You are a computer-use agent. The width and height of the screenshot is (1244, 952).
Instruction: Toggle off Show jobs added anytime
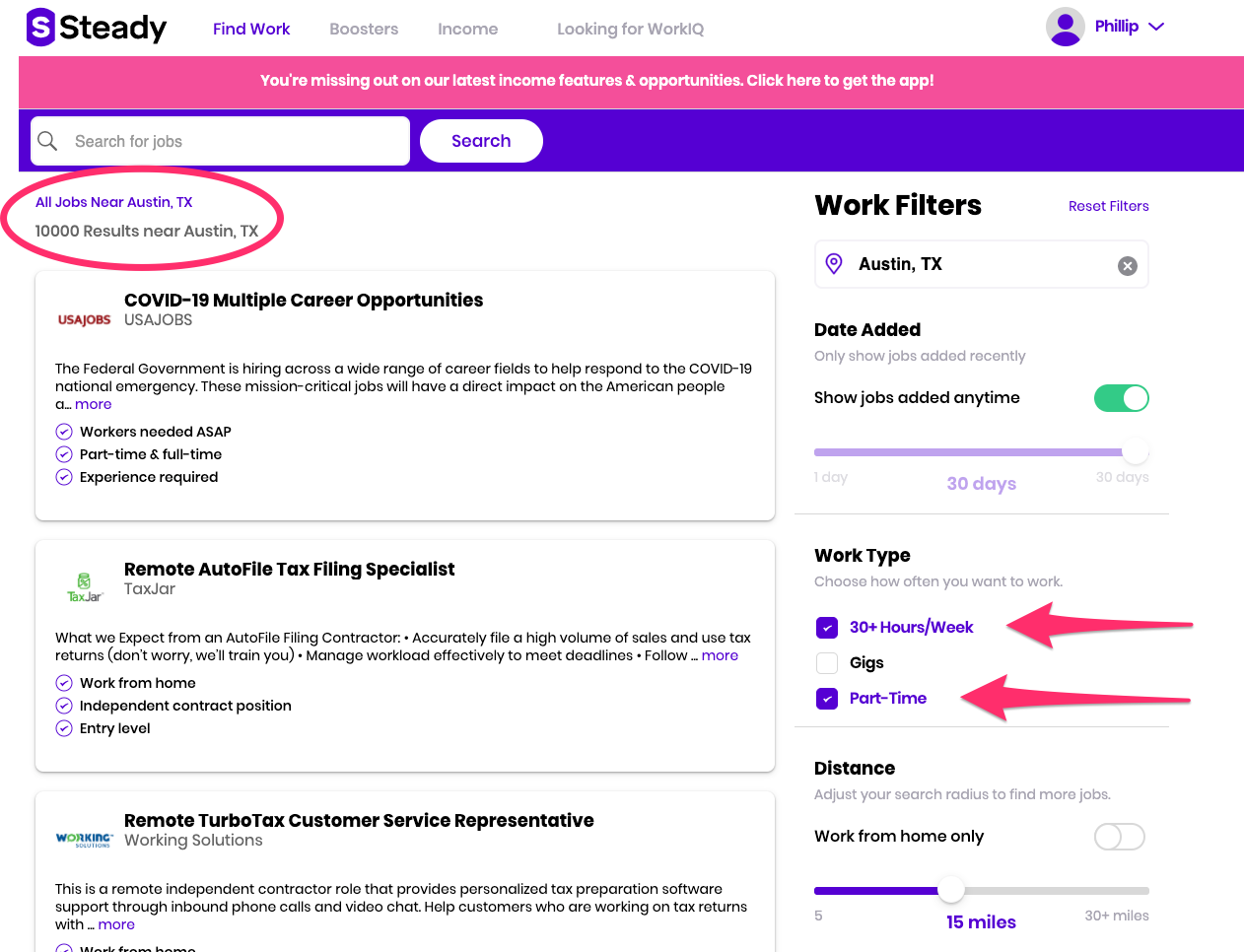tap(1122, 398)
